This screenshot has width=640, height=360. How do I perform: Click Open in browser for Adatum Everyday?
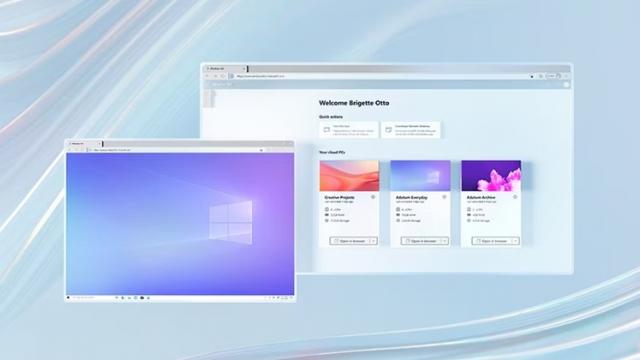tap(420, 241)
